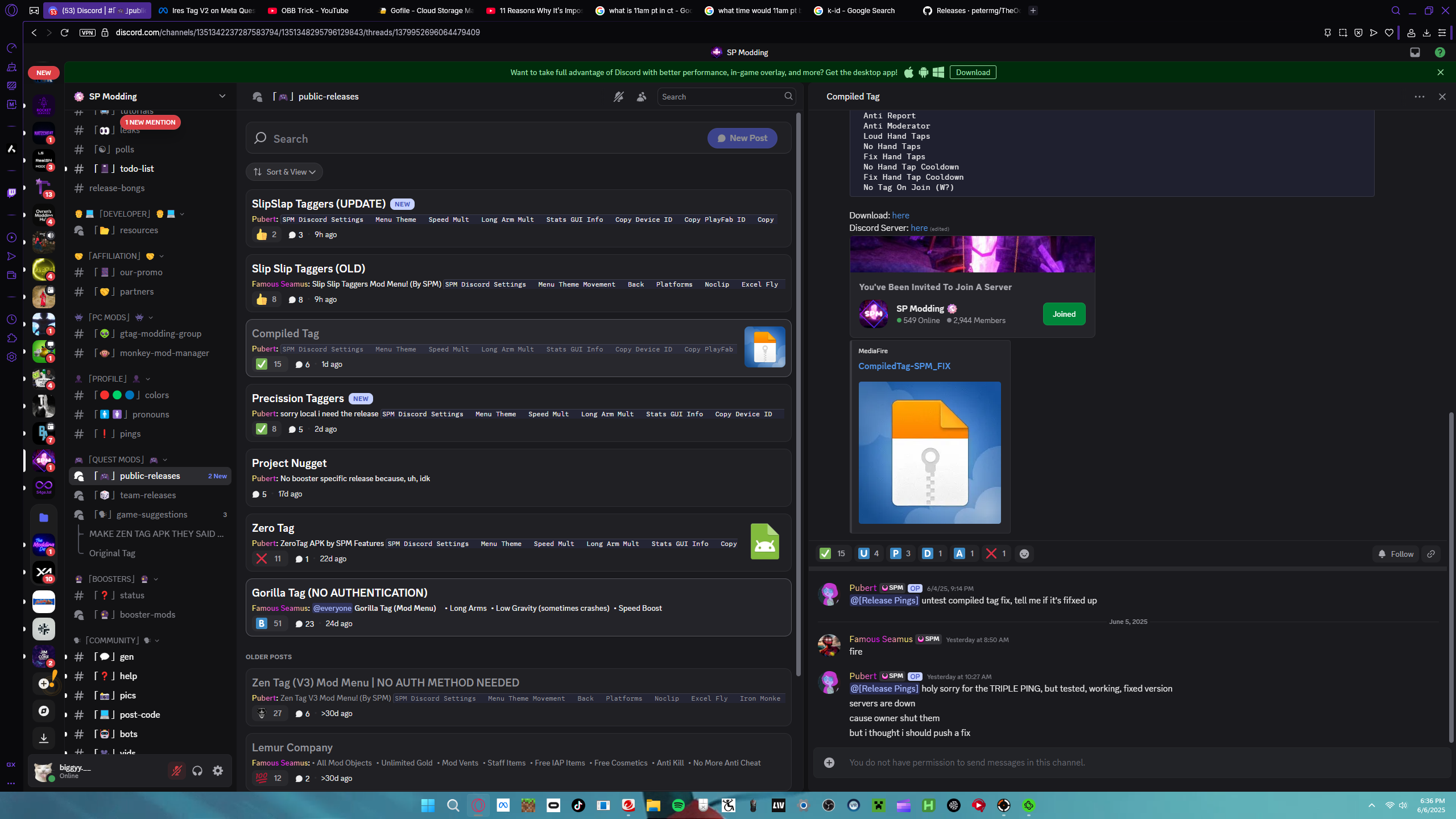Open the Sort & View dropdown
Viewport: 1456px width, 819px height.
(284, 172)
